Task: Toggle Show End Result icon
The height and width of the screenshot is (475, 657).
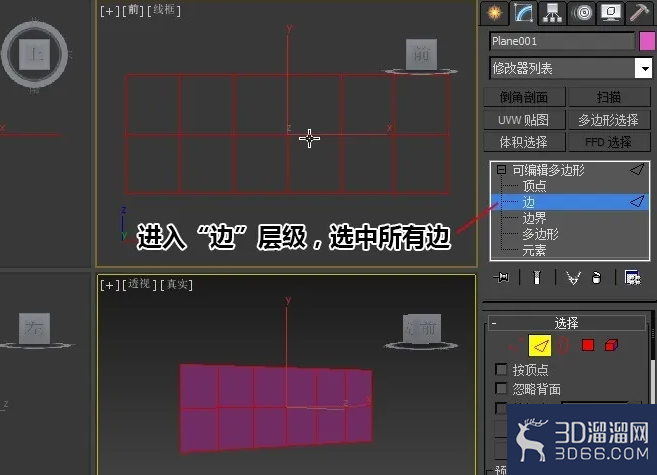Action: coord(537,277)
